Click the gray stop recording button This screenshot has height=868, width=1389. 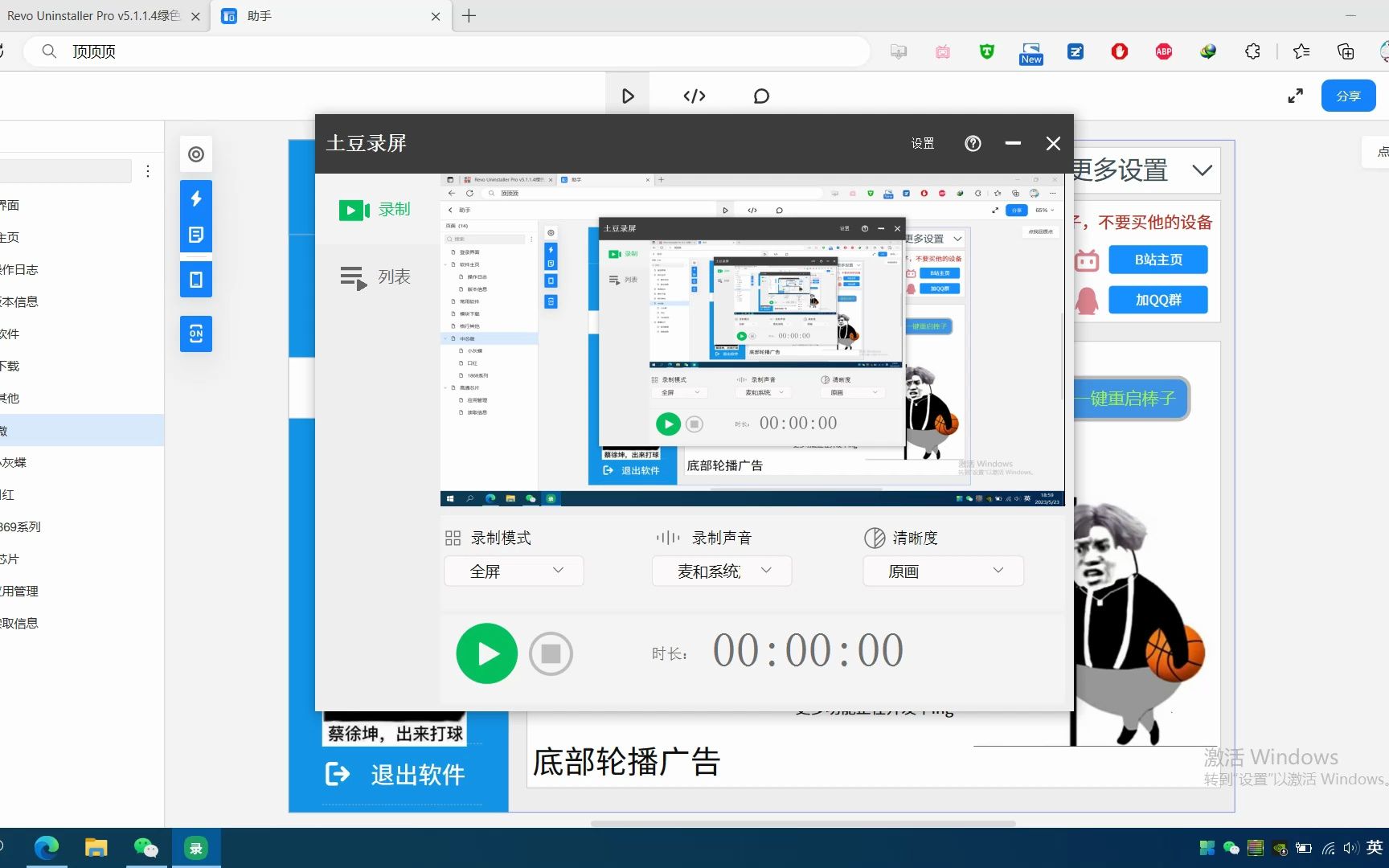click(551, 653)
